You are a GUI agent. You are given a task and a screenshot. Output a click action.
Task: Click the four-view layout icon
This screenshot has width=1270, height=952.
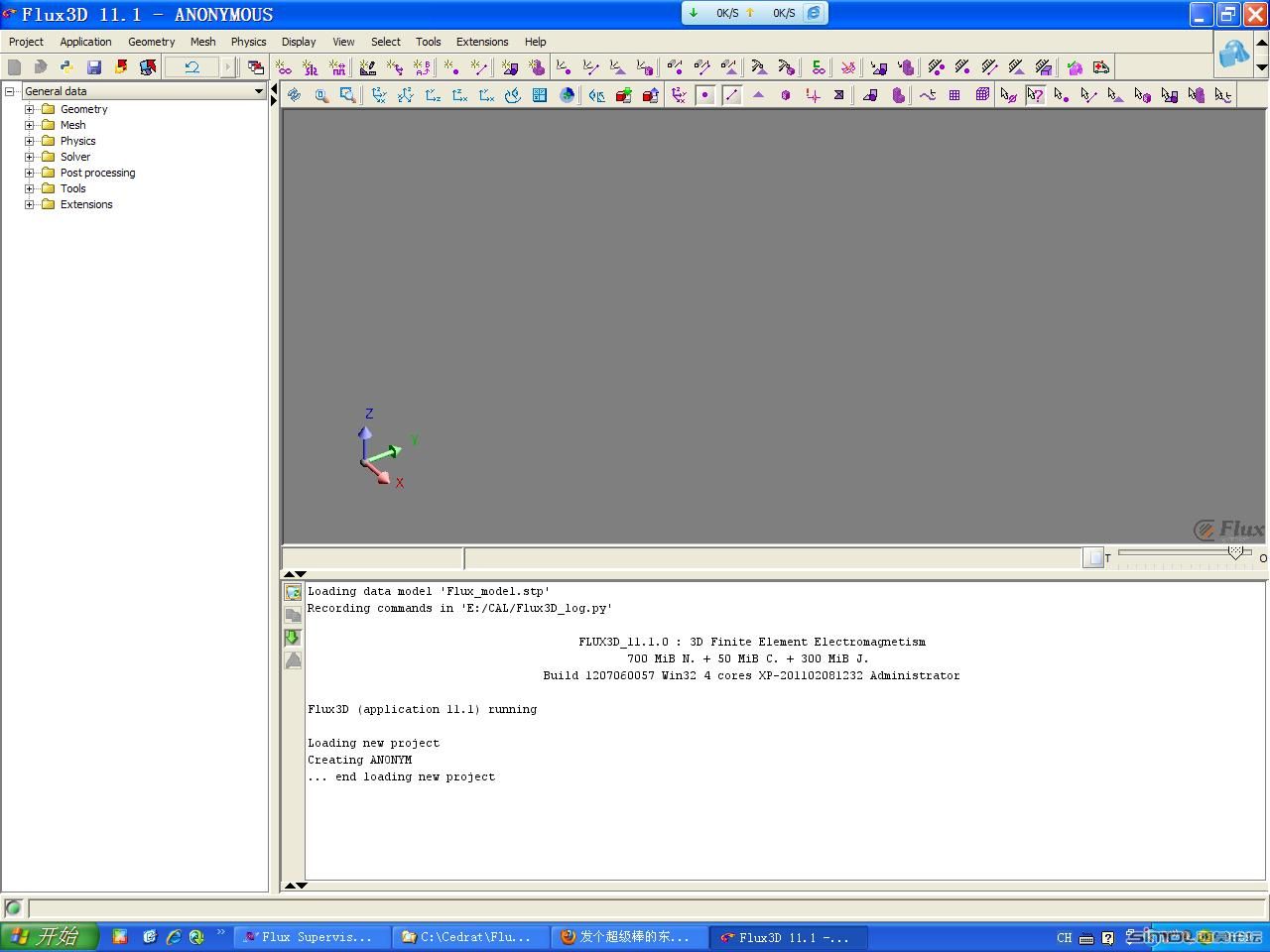click(540, 95)
